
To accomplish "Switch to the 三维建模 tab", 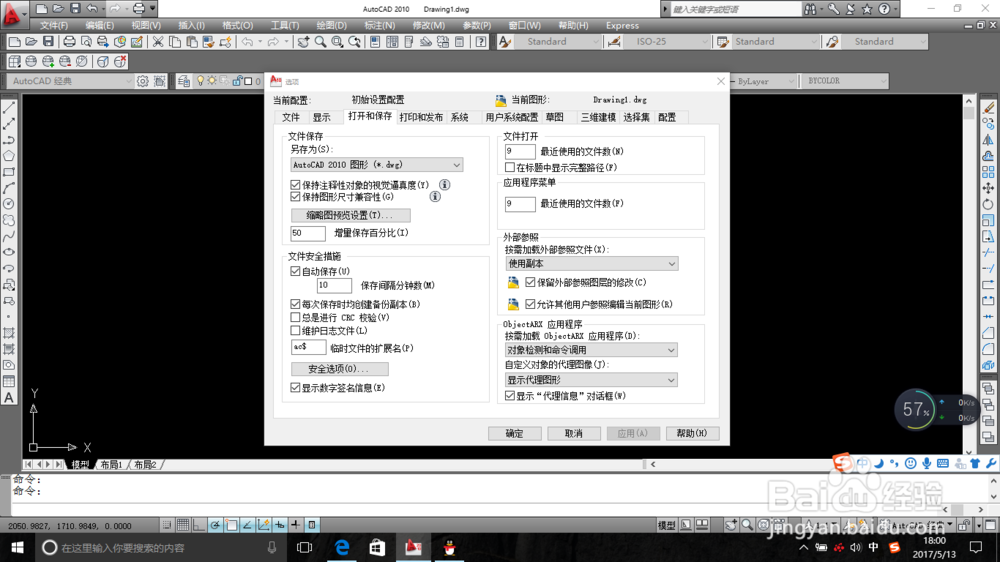I will click(598, 117).
